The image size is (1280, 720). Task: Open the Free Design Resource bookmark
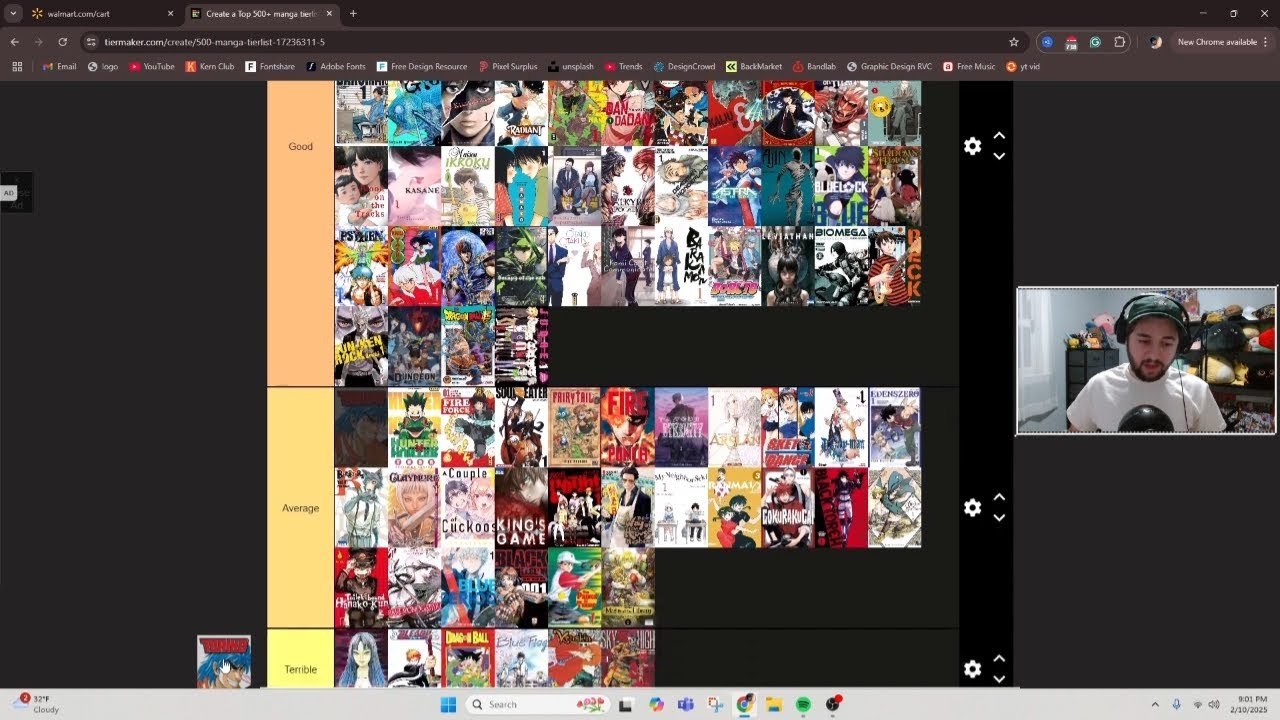click(422, 66)
